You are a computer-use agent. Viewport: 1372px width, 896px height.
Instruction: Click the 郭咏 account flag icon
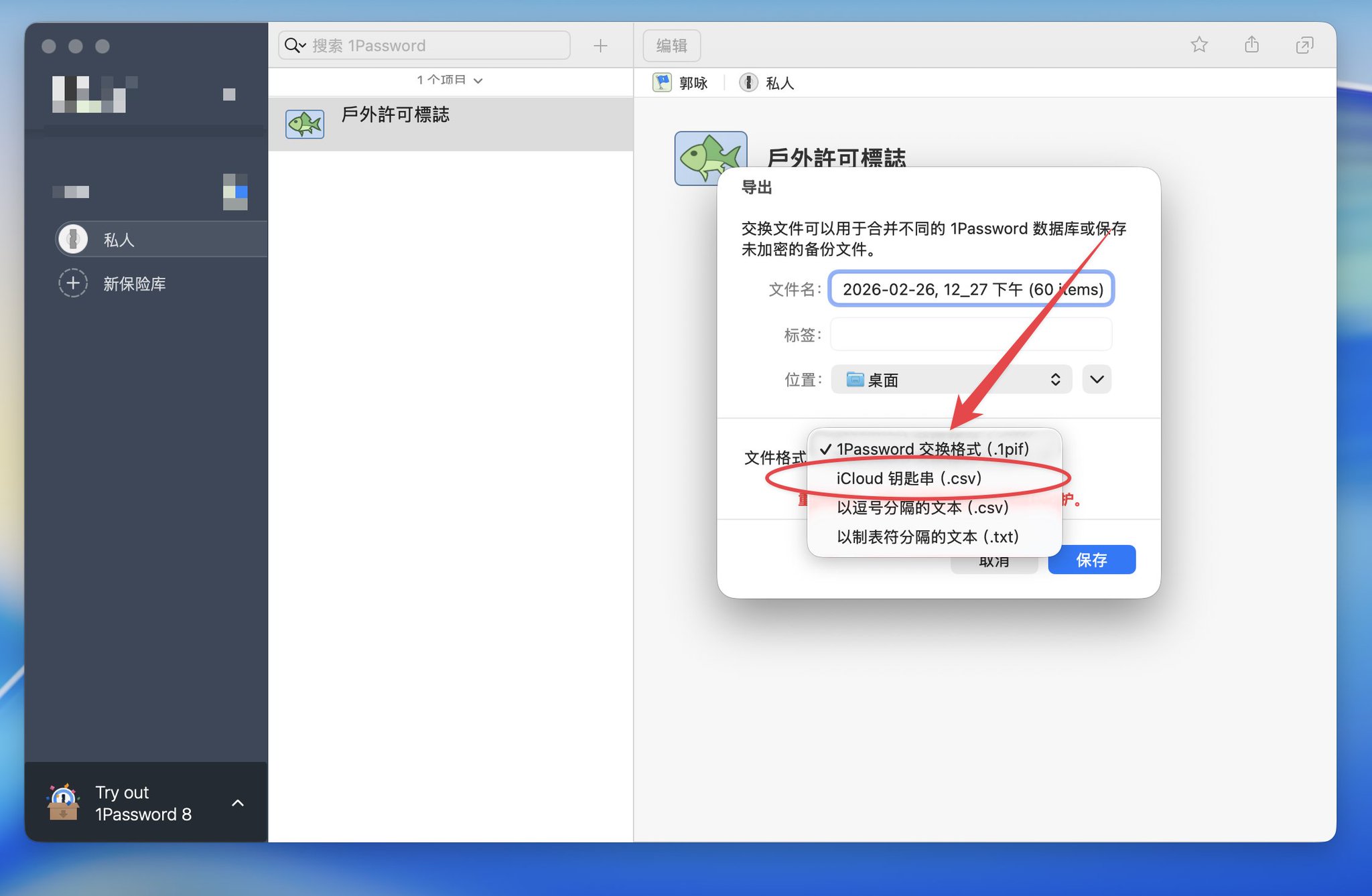(662, 82)
